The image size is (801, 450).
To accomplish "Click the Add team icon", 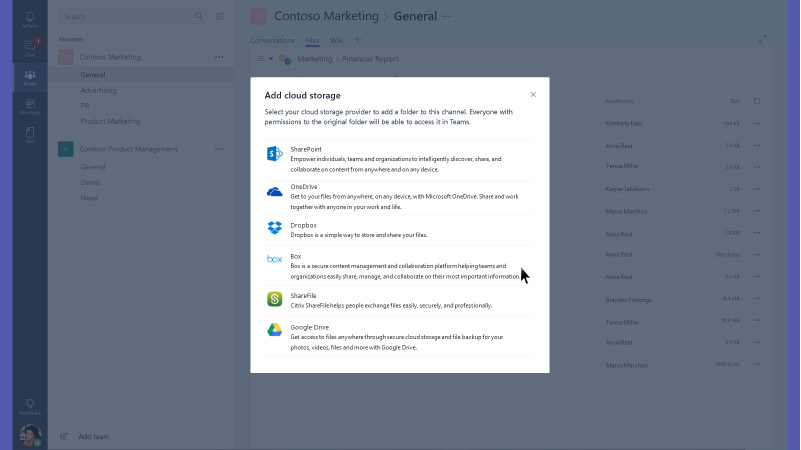I will tap(63, 436).
